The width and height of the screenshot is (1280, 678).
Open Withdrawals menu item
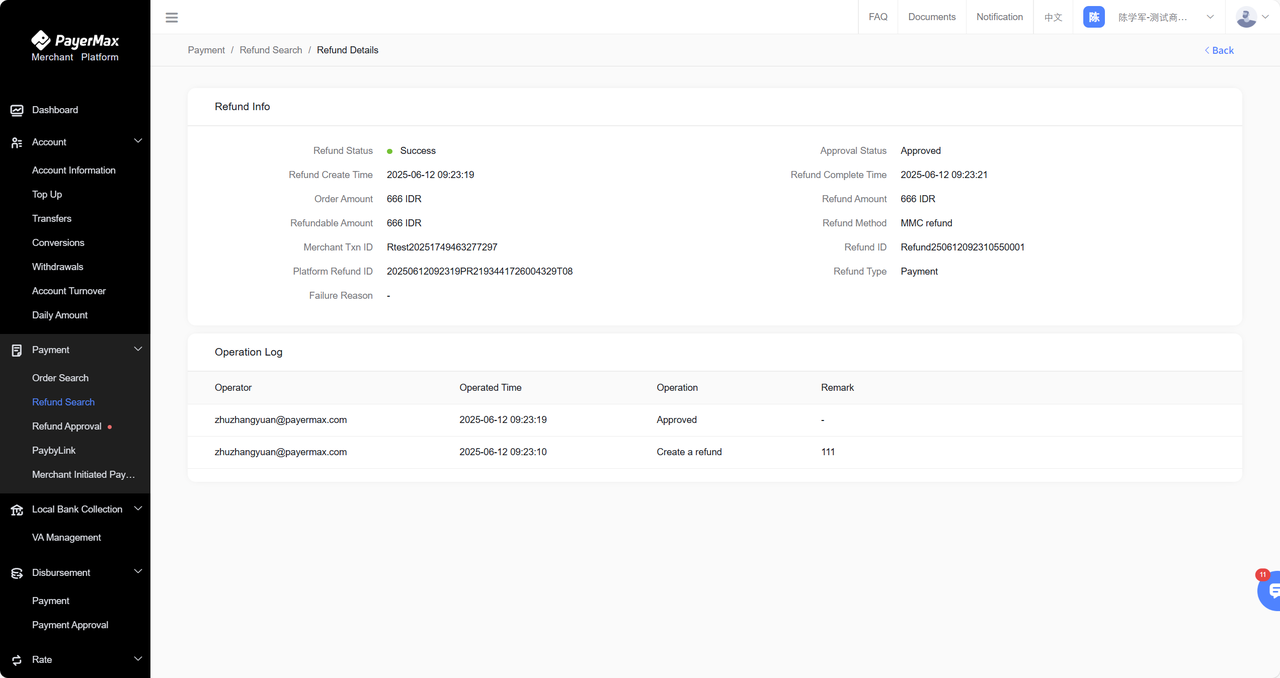pos(58,267)
